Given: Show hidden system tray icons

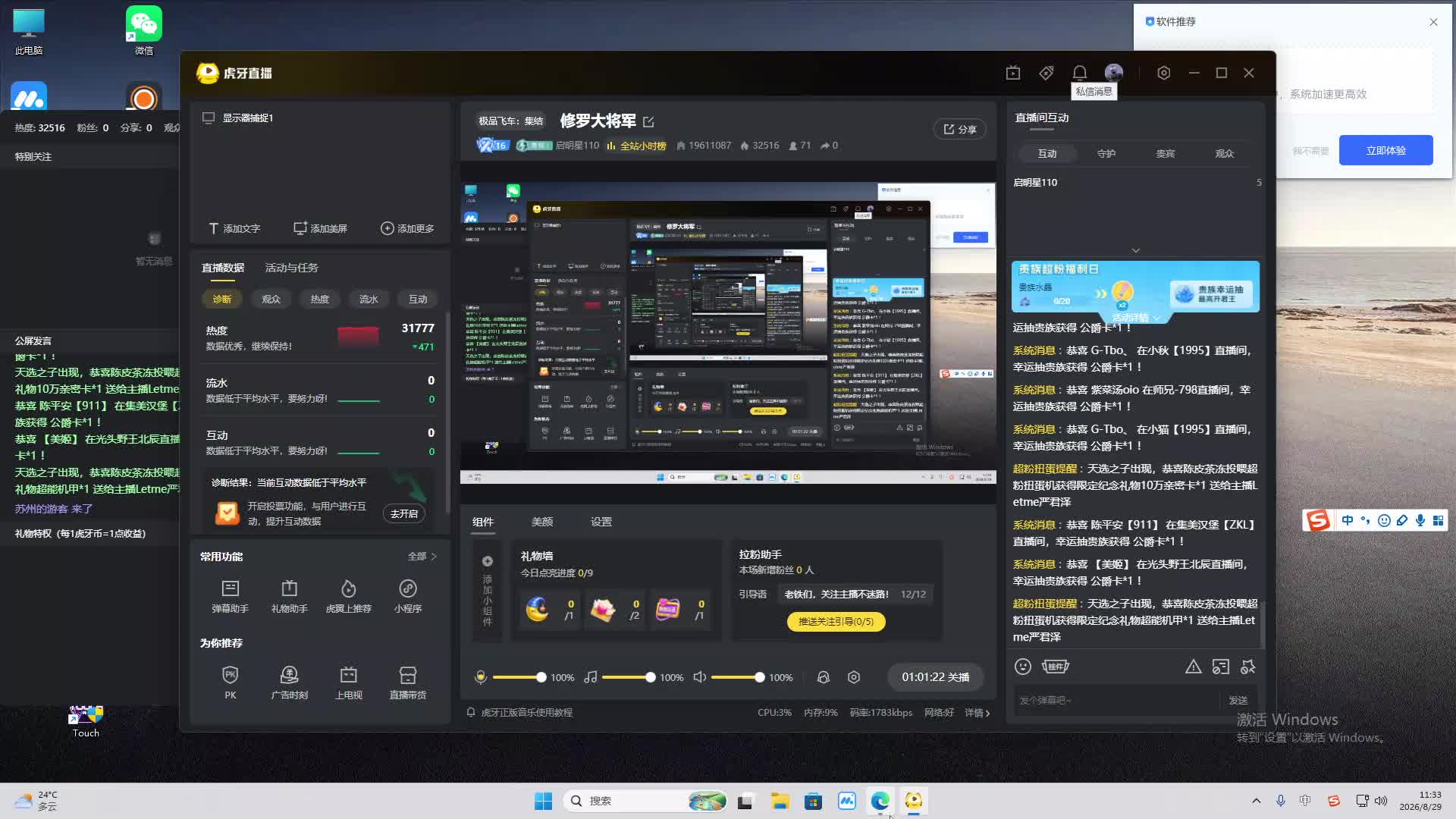Looking at the screenshot, I should (1257, 801).
